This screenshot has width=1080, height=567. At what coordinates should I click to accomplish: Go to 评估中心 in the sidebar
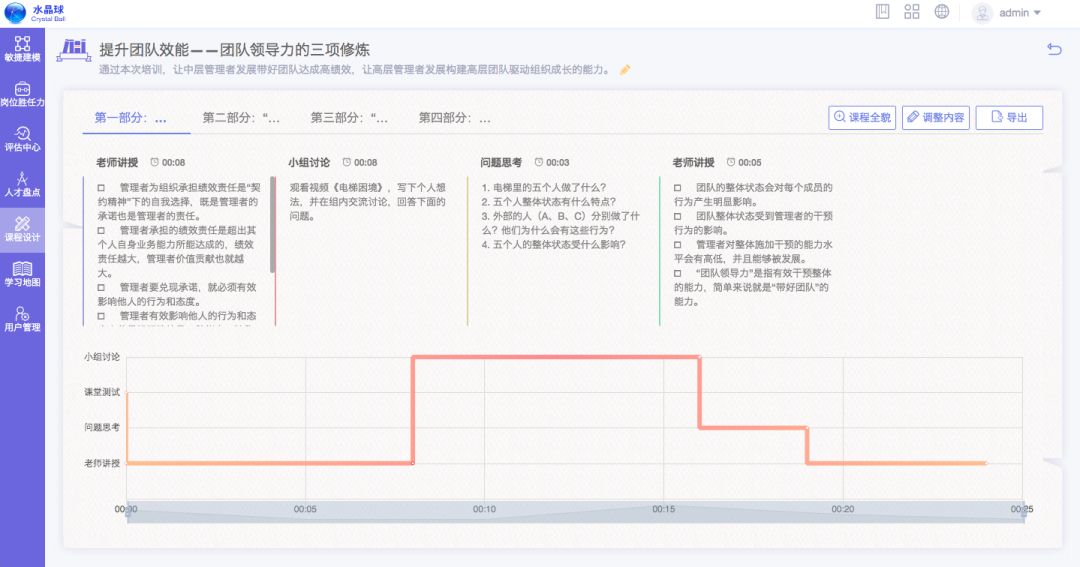pyautogui.click(x=22, y=139)
